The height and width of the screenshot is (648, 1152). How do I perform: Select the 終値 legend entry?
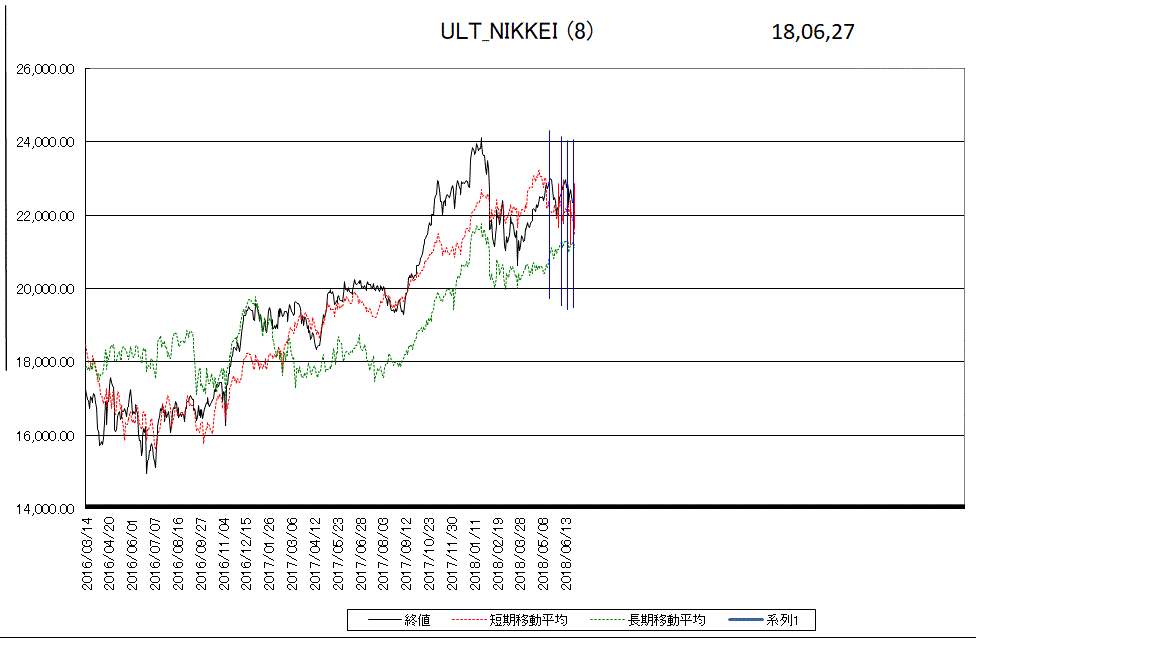click(x=399, y=620)
